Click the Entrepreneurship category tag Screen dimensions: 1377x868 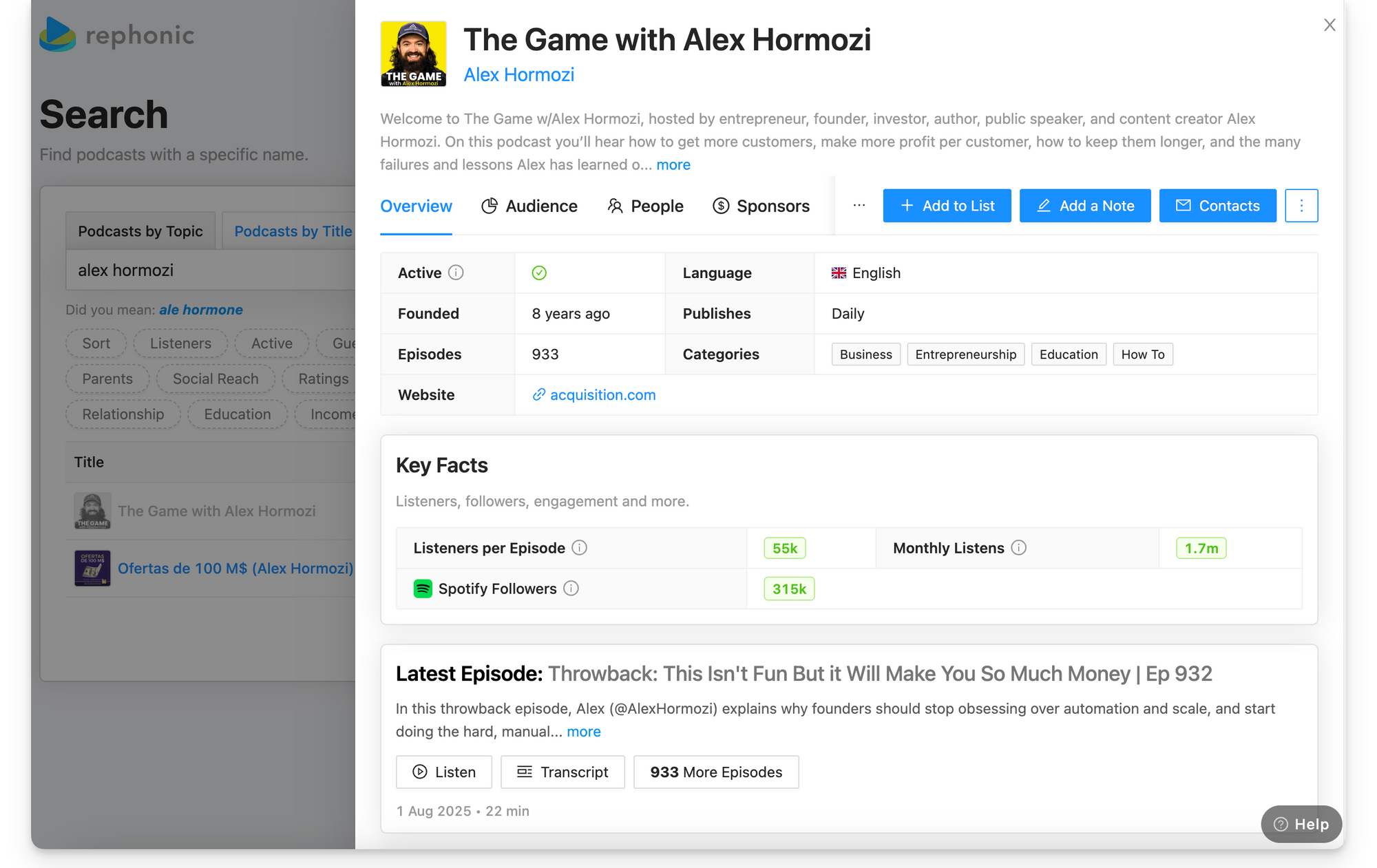coord(966,354)
